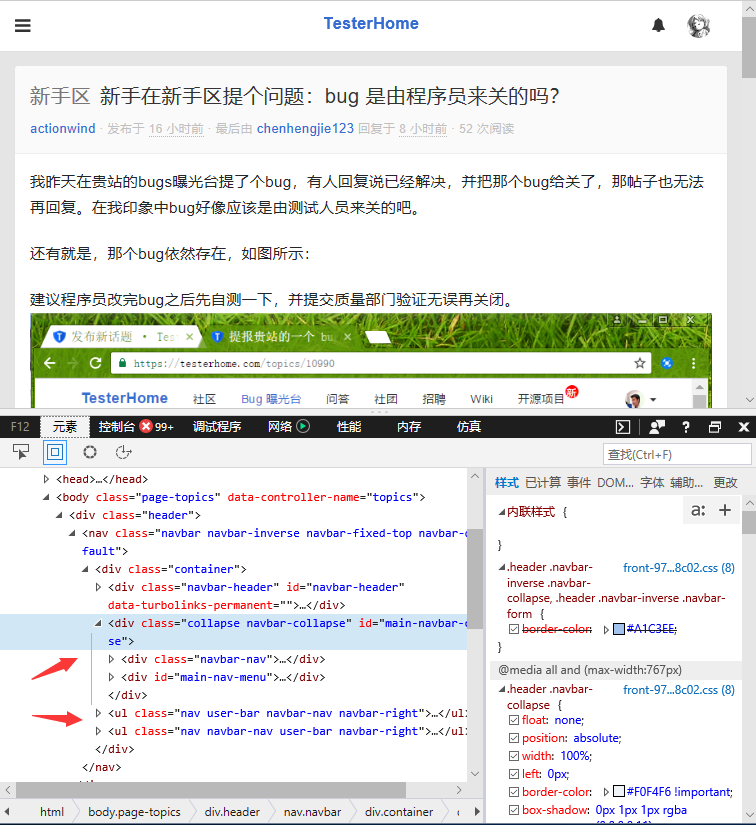Click the accessibility tree toolbar icon
The height and width of the screenshot is (825, 756).
123,452
